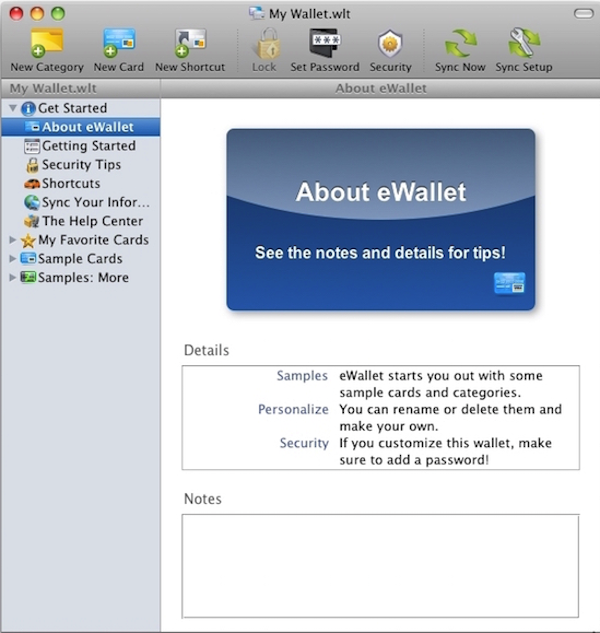Viewport: 600px width, 633px height.
Task: Select About eWallet card in sidebar
Action: pyautogui.click(x=80, y=127)
